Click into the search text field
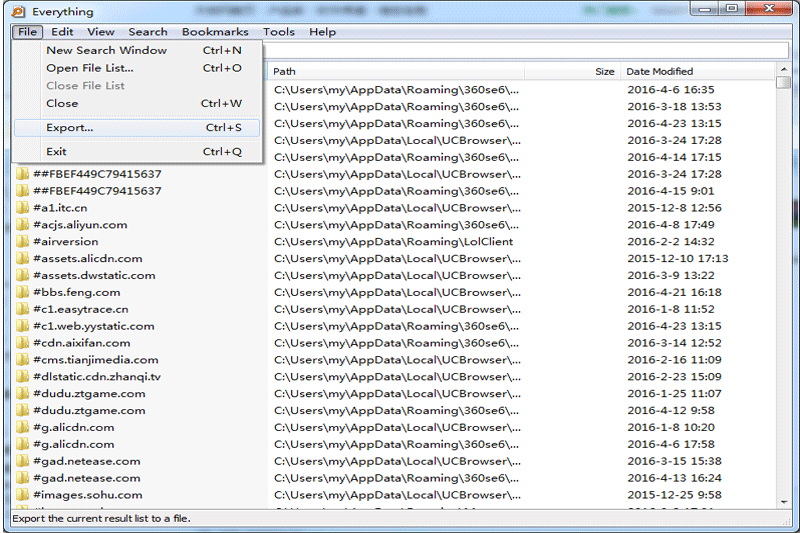 pyautogui.click(x=520, y=50)
